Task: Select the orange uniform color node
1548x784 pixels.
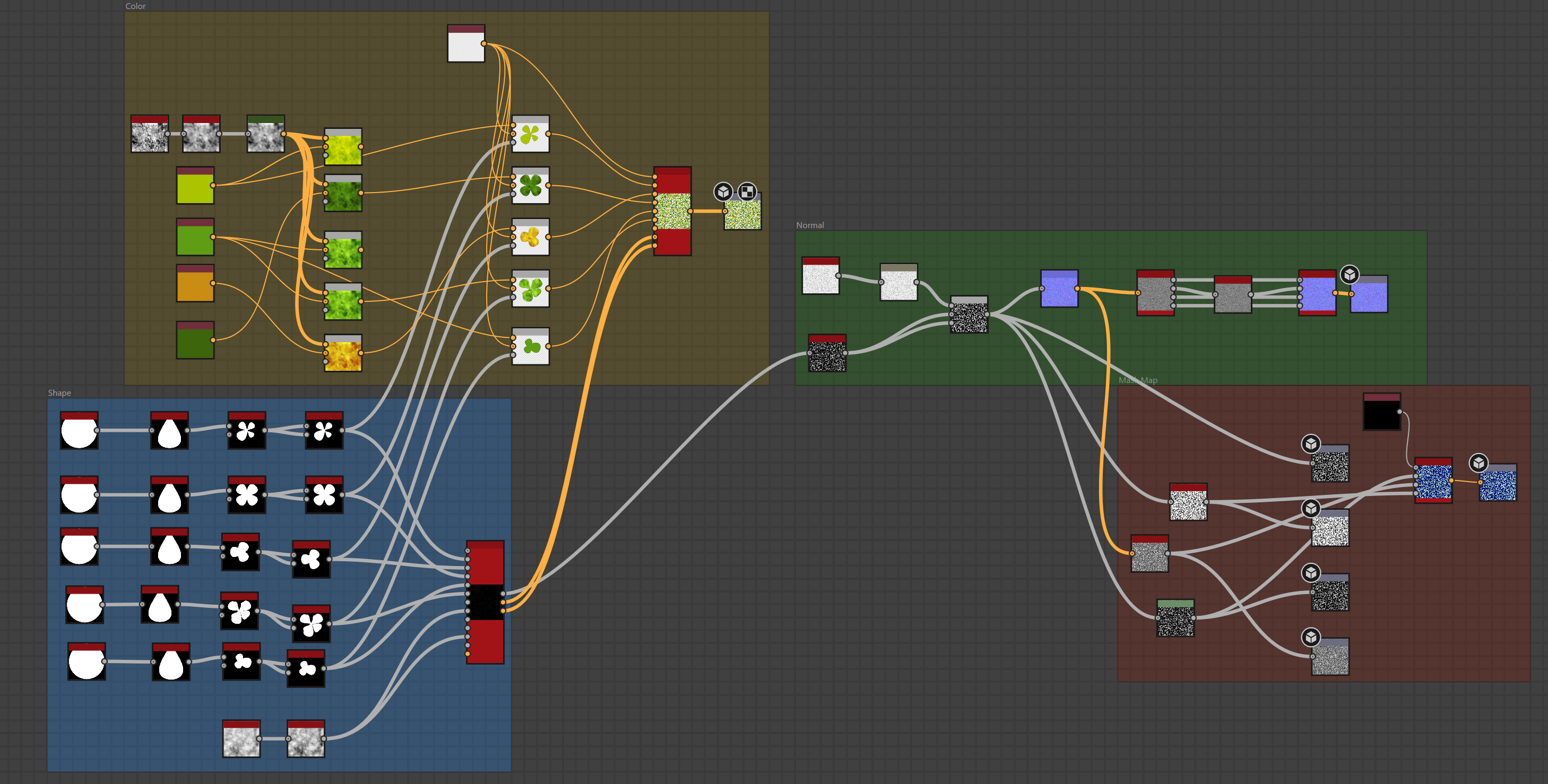Action: [x=195, y=283]
